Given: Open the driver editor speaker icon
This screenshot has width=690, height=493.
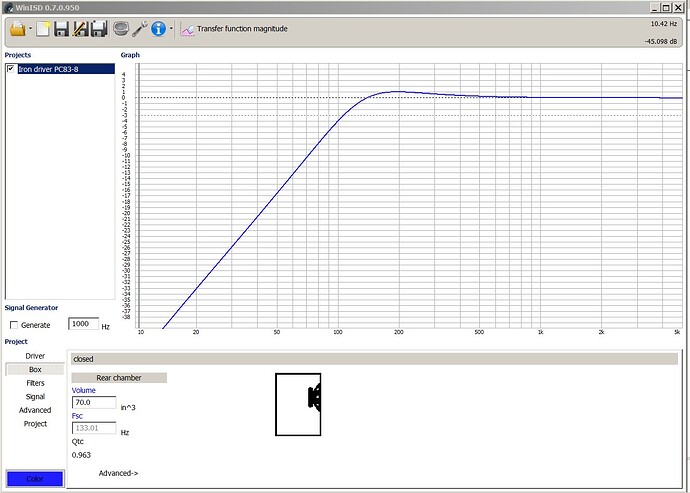Looking at the screenshot, I should coord(121,29).
